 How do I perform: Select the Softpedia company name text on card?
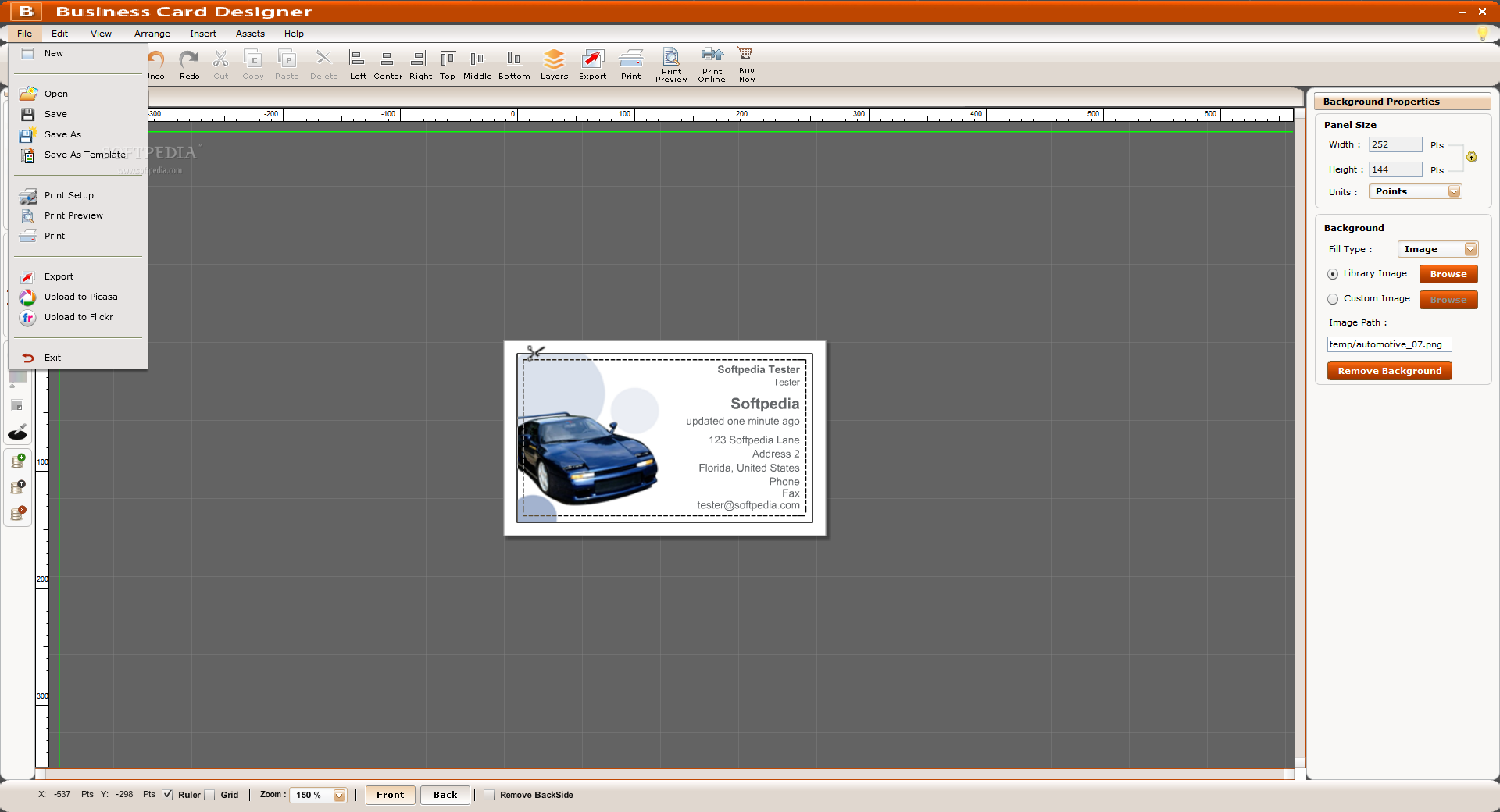point(765,404)
